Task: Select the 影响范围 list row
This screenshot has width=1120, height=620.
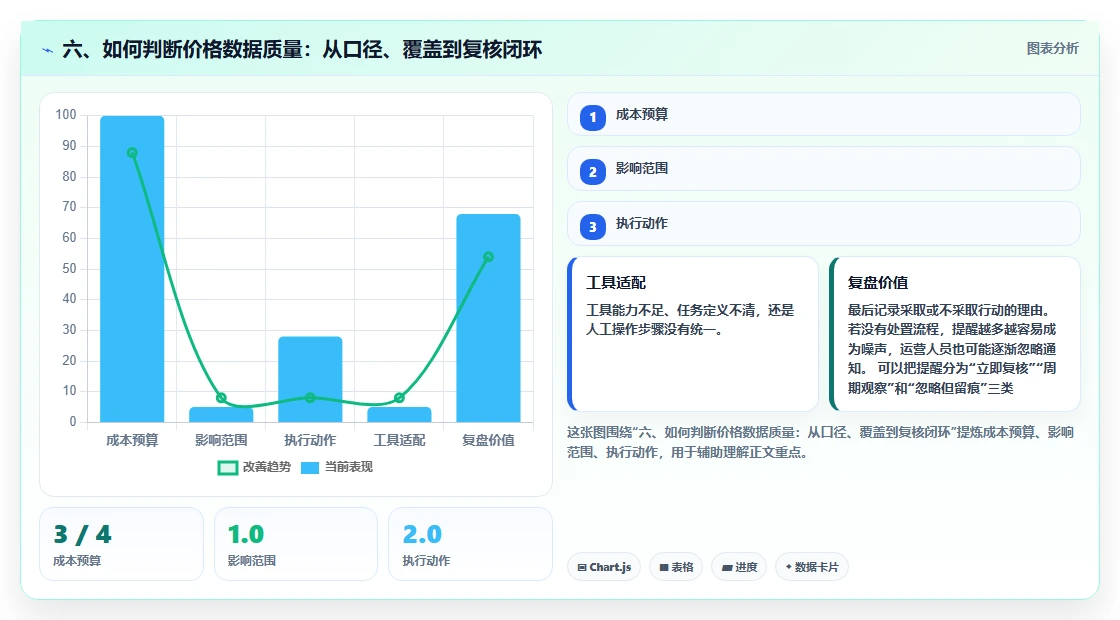Action: (x=824, y=169)
